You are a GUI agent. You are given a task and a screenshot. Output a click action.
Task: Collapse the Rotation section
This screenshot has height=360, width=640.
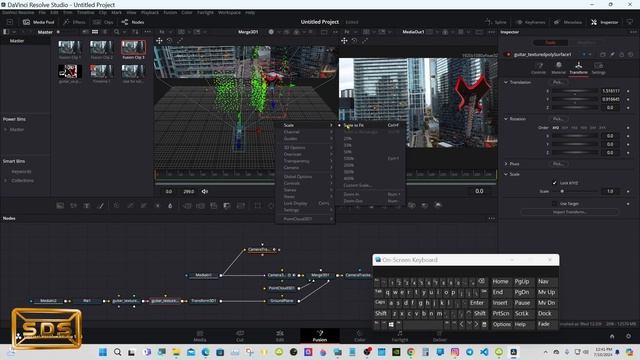click(506, 119)
